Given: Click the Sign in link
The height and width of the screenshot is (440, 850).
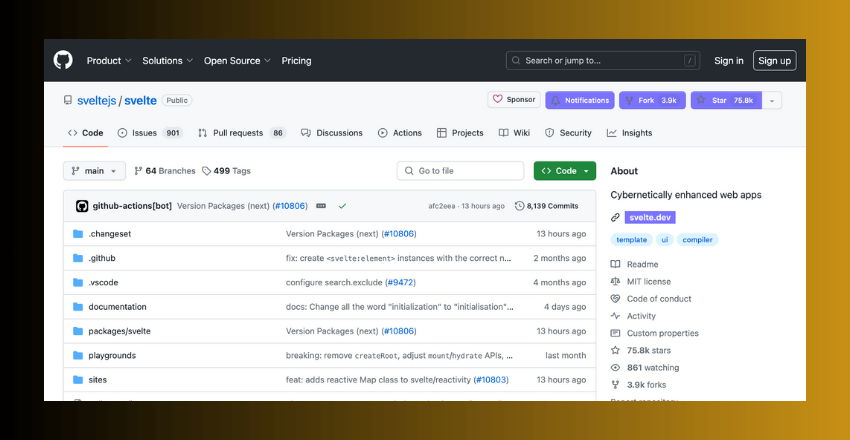Looking at the screenshot, I should (x=729, y=61).
